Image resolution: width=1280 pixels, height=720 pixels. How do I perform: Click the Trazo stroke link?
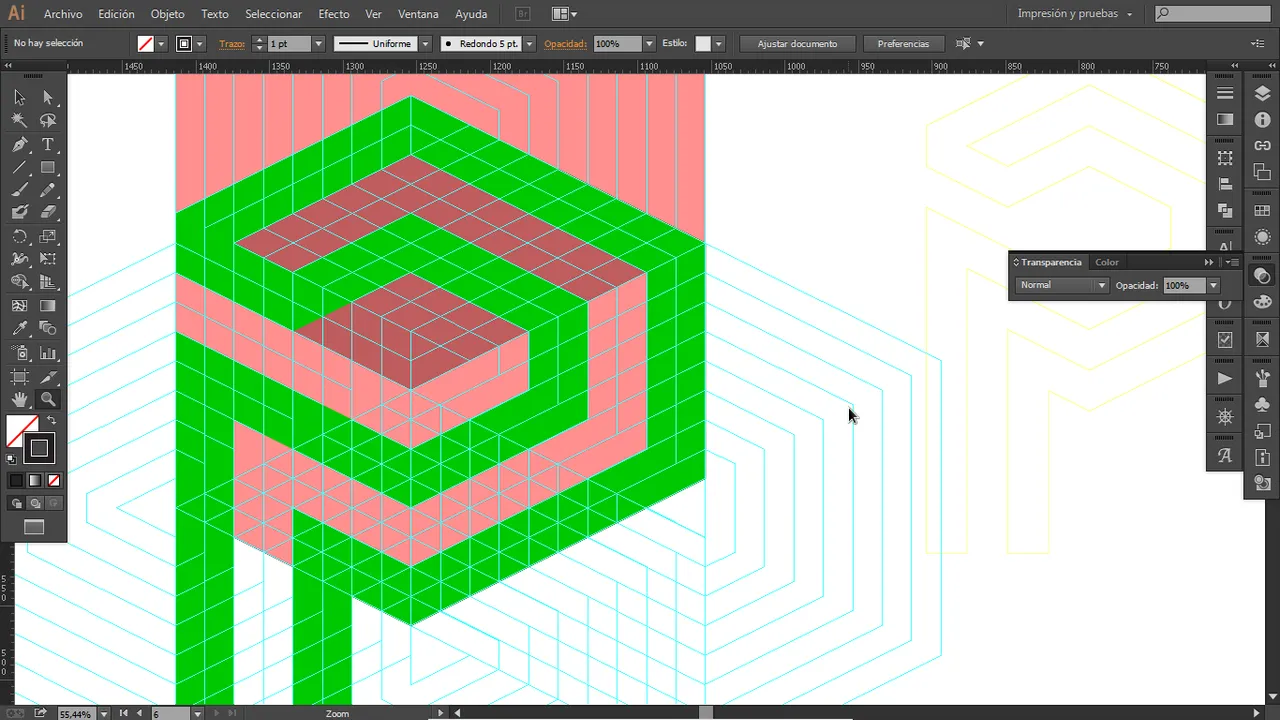231,44
